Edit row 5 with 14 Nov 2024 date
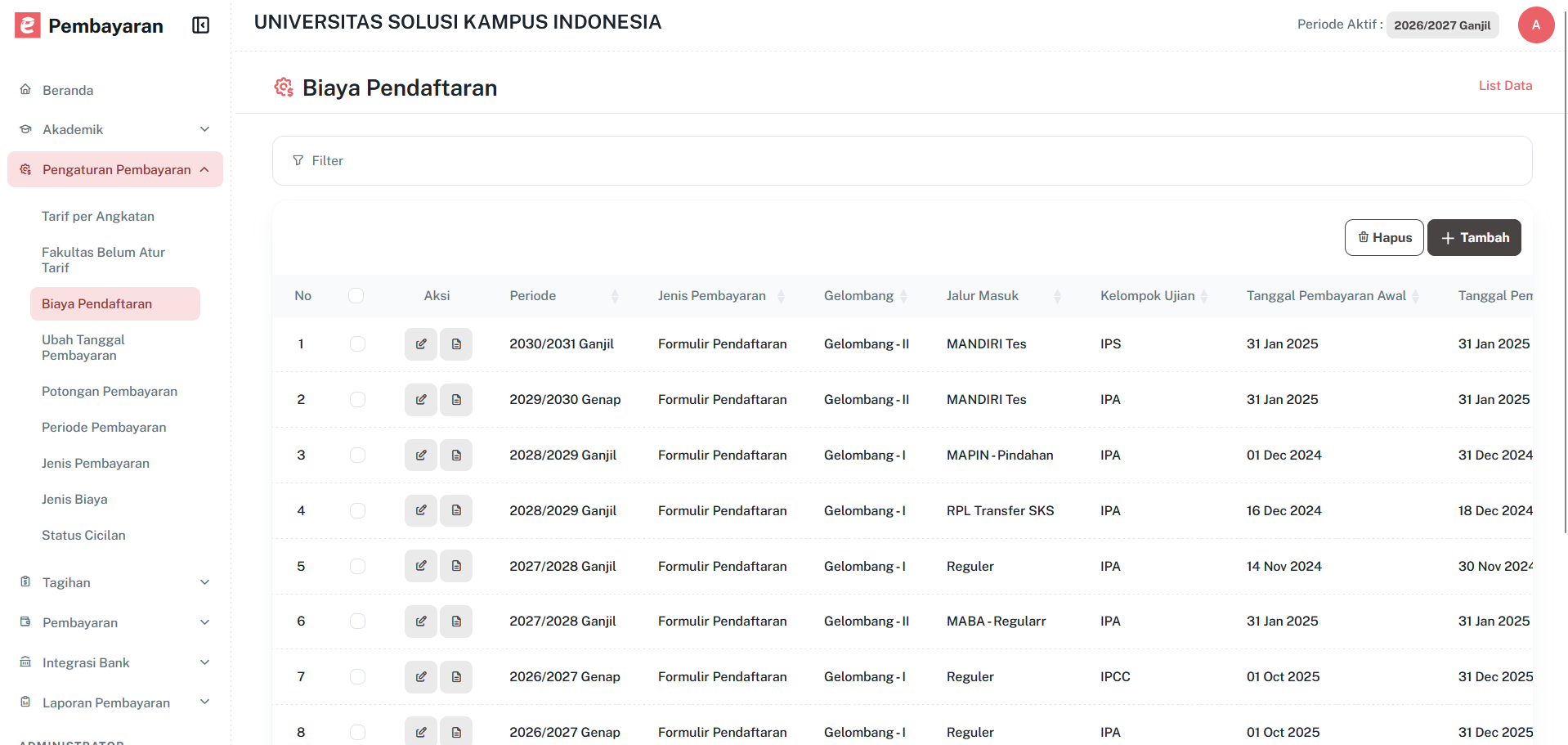The height and width of the screenshot is (745, 1568). (x=421, y=566)
